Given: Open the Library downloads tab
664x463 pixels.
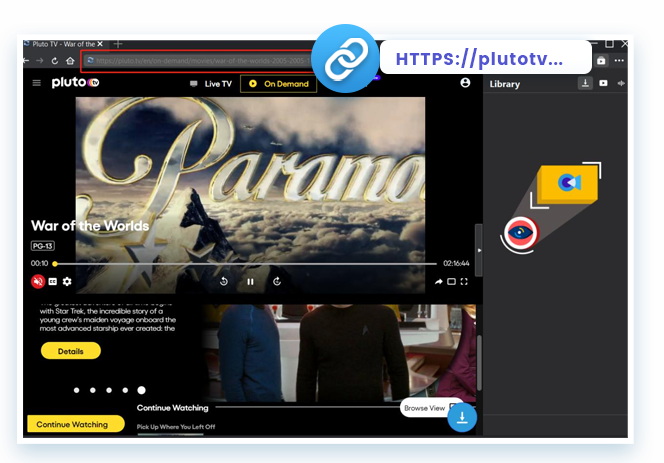Looking at the screenshot, I should [x=585, y=83].
